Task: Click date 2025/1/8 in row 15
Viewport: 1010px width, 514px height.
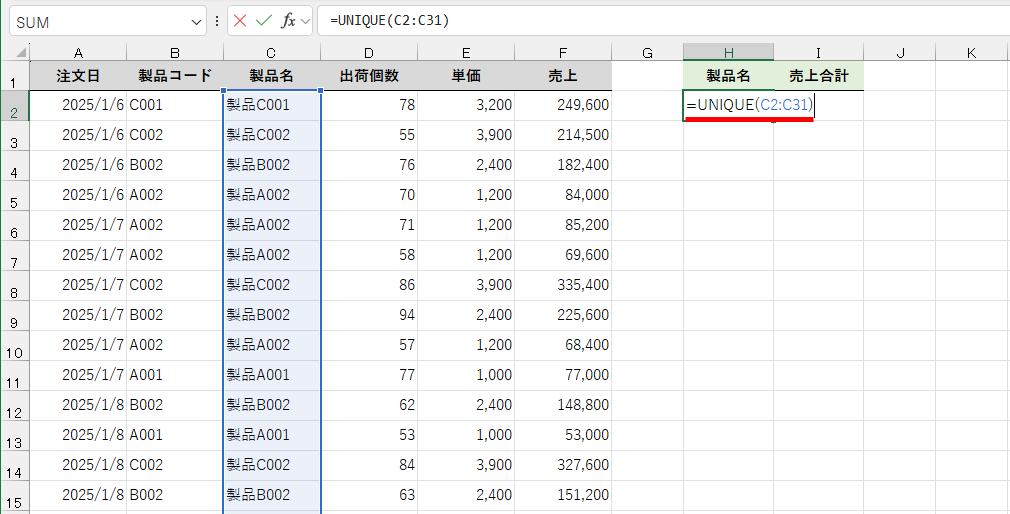Action: coord(78,496)
